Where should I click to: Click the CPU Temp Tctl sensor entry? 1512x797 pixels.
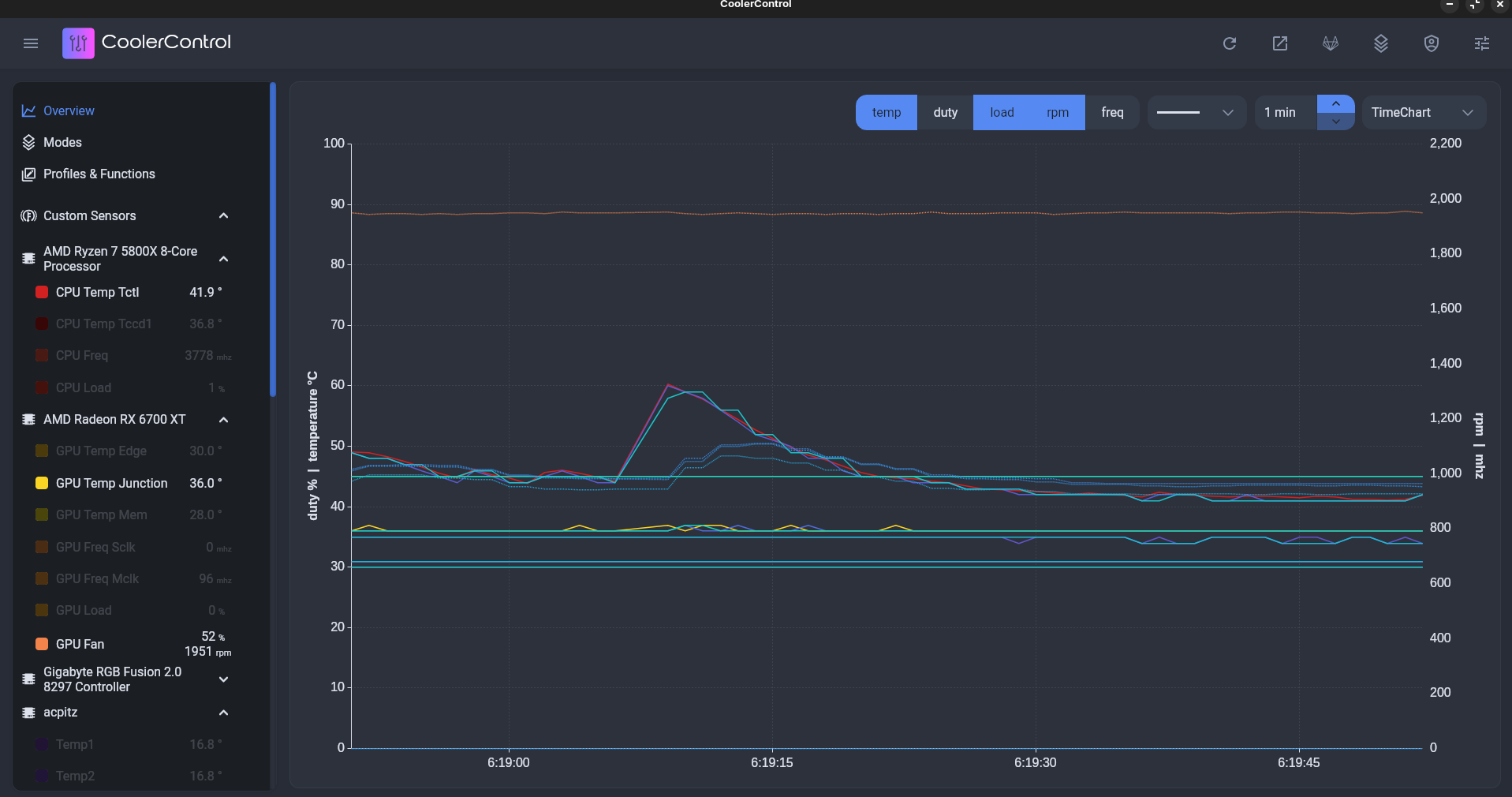pos(97,293)
